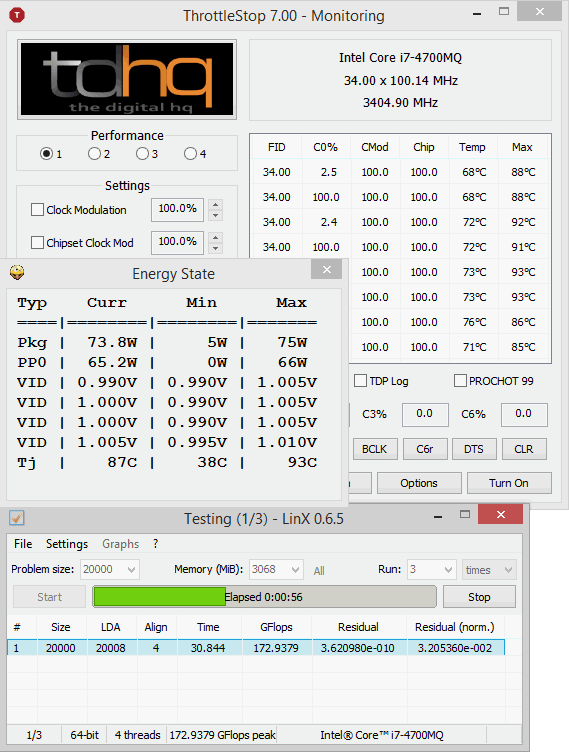Click the Time column header in LinX
This screenshot has height=752, width=569.
(x=208, y=627)
